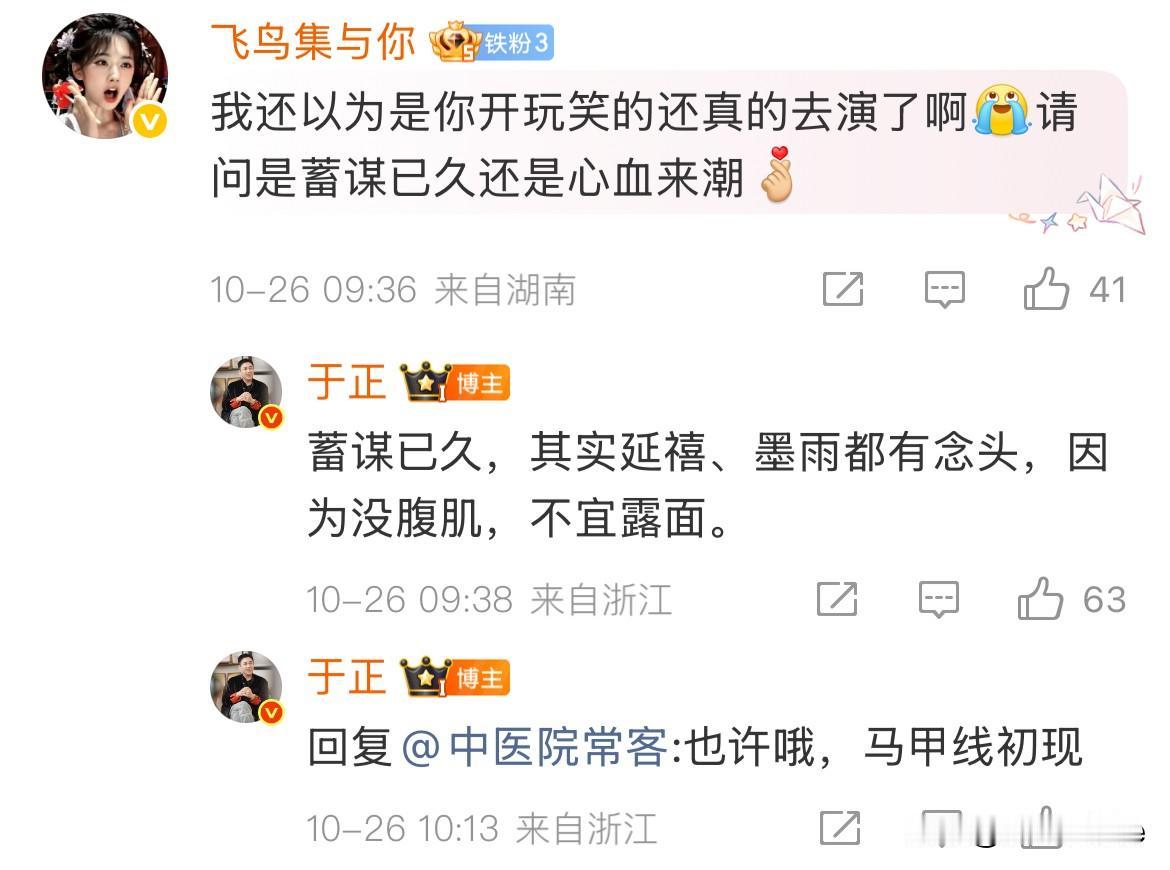Forward 于正's 09:38 comment
This screenshot has height=870, width=1170.
[837, 599]
